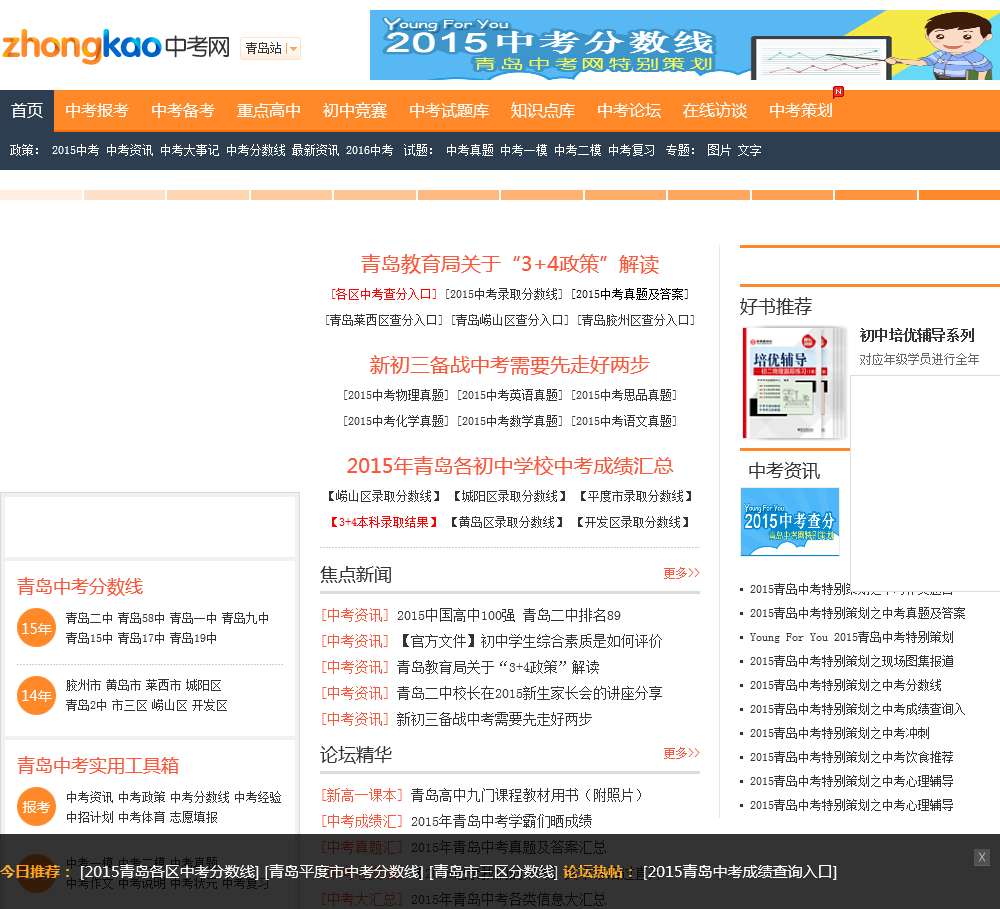The width and height of the screenshot is (1000, 909).
Task: Open 2015中考 policy sublink
Action: (x=75, y=151)
